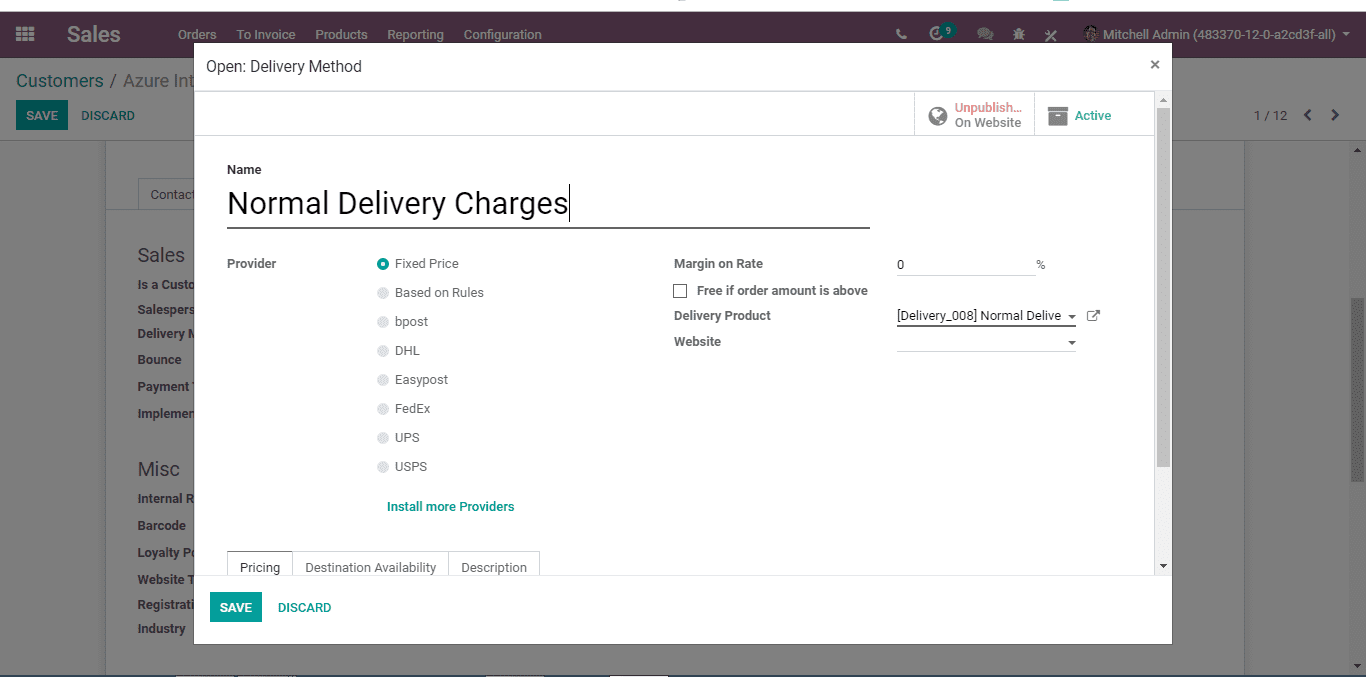This screenshot has height=677, width=1366.
Task: Switch to the Pricing tab
Action: [260, 566]
